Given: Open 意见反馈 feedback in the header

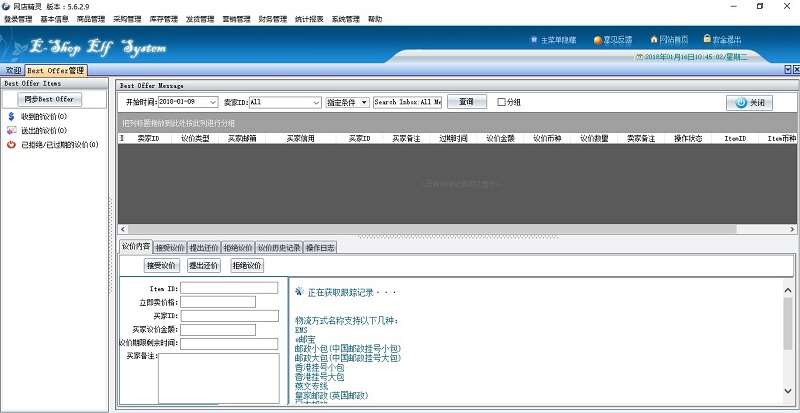Looking at the screenshot, I should 613,40.
